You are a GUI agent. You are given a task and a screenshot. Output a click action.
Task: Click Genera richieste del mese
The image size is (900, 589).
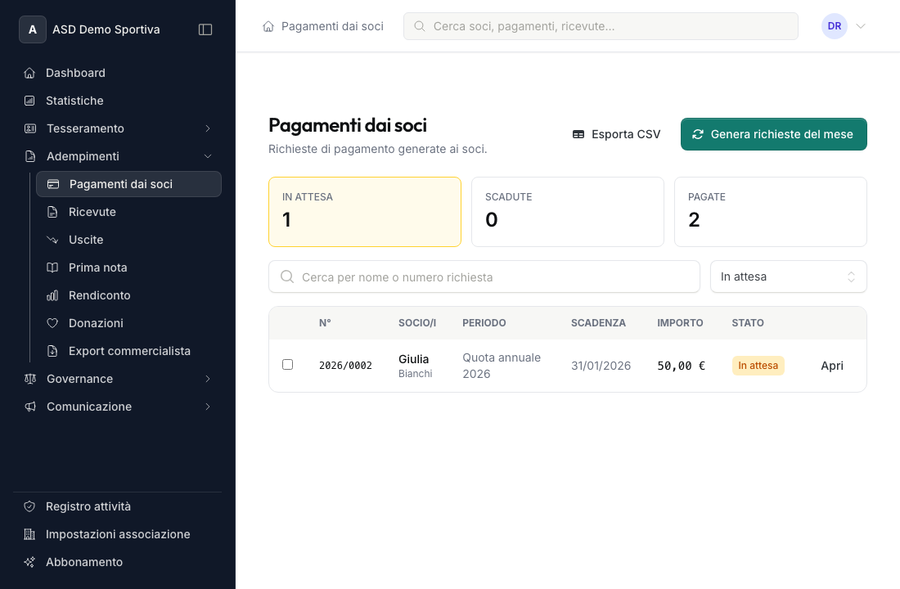click(x=773, y=133)
